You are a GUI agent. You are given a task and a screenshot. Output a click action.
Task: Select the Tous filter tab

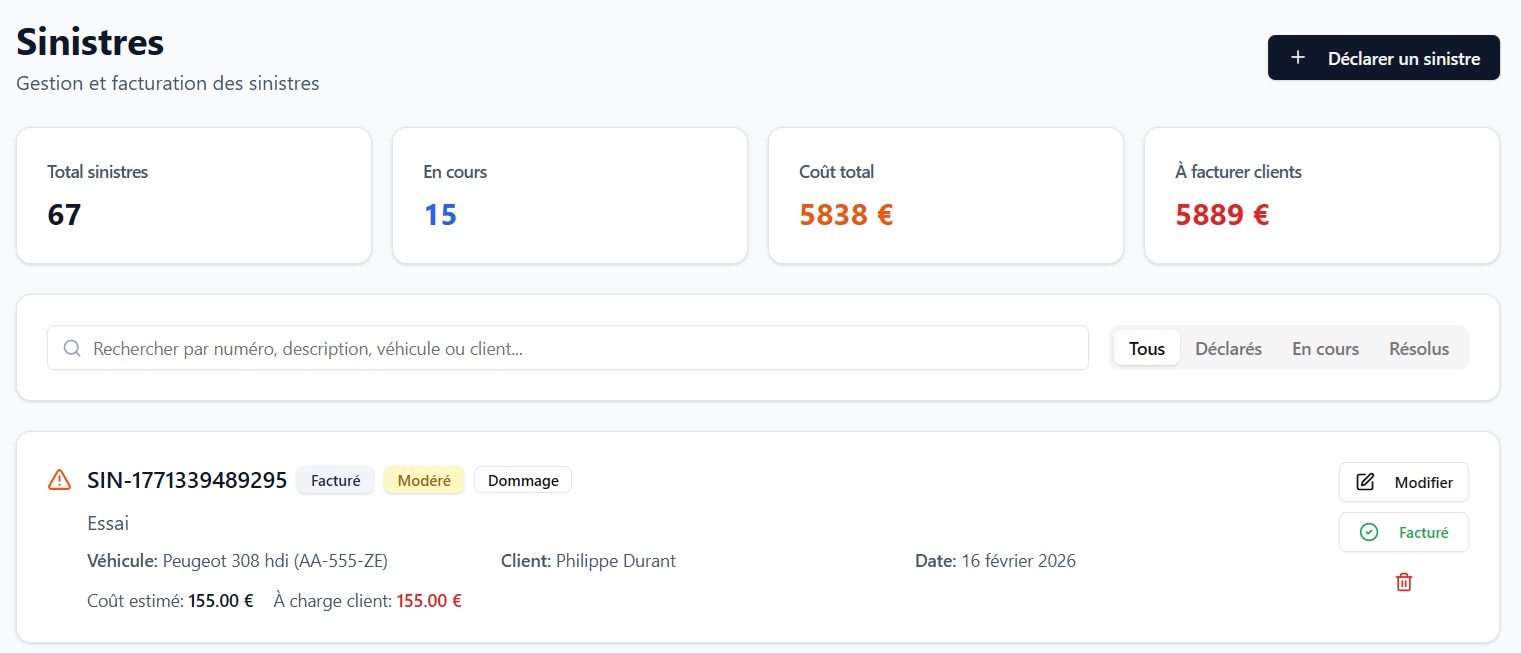1146,349
